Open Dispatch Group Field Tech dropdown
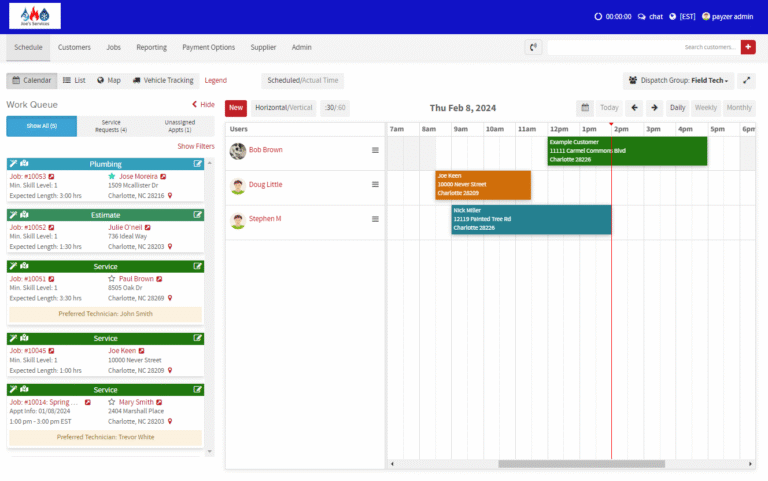 [679, 80]
